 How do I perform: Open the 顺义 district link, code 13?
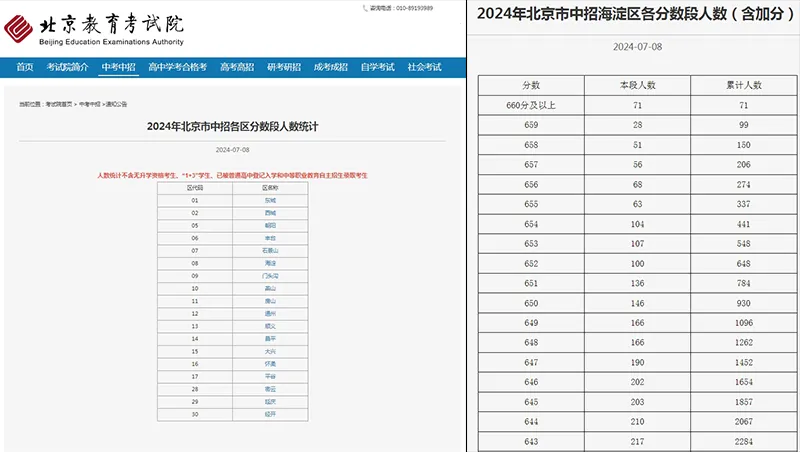[x=270, y=327]
